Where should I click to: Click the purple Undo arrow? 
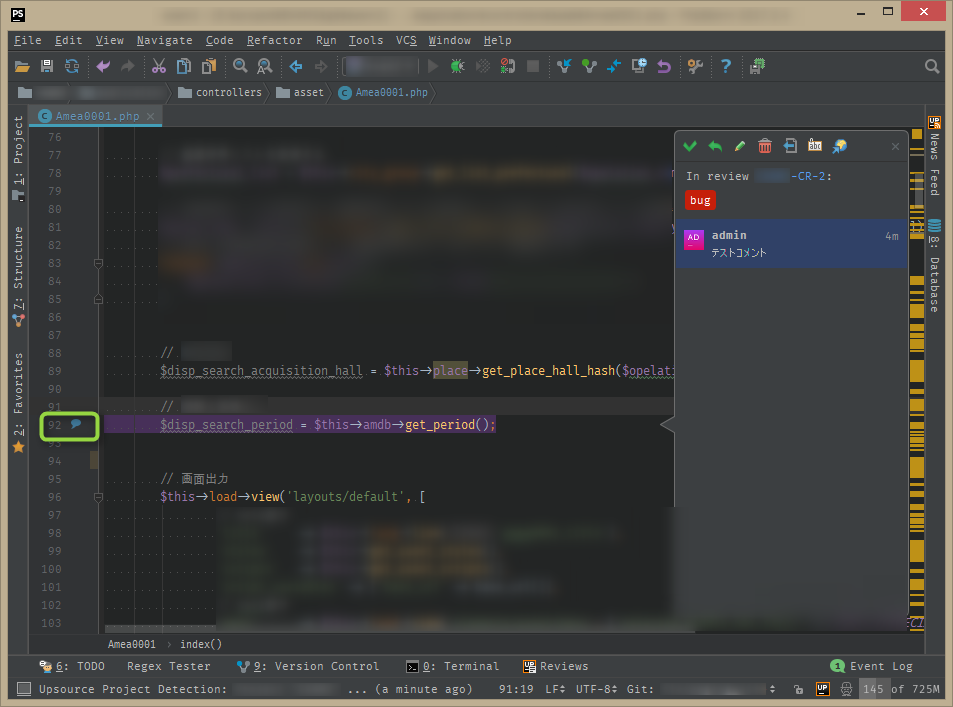coord(103,66)
